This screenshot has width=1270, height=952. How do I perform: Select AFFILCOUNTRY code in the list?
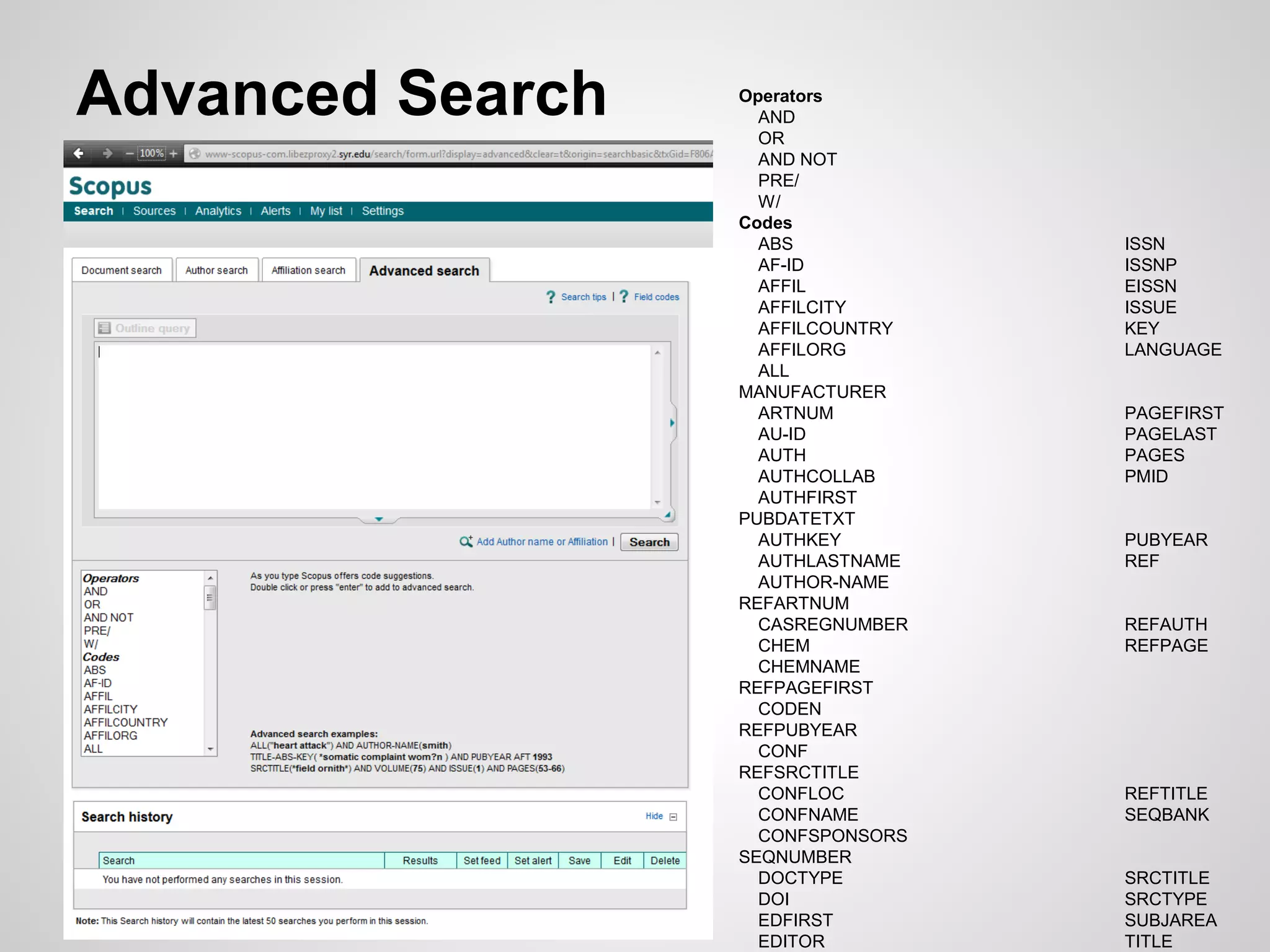(x=126, y=722)
